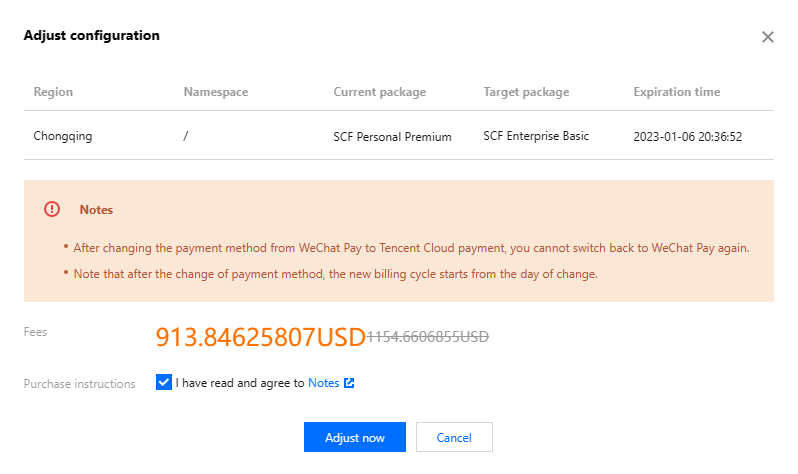Click the red warning icon beside Notes
The image size is (798, 474).
tap(52, 210)
